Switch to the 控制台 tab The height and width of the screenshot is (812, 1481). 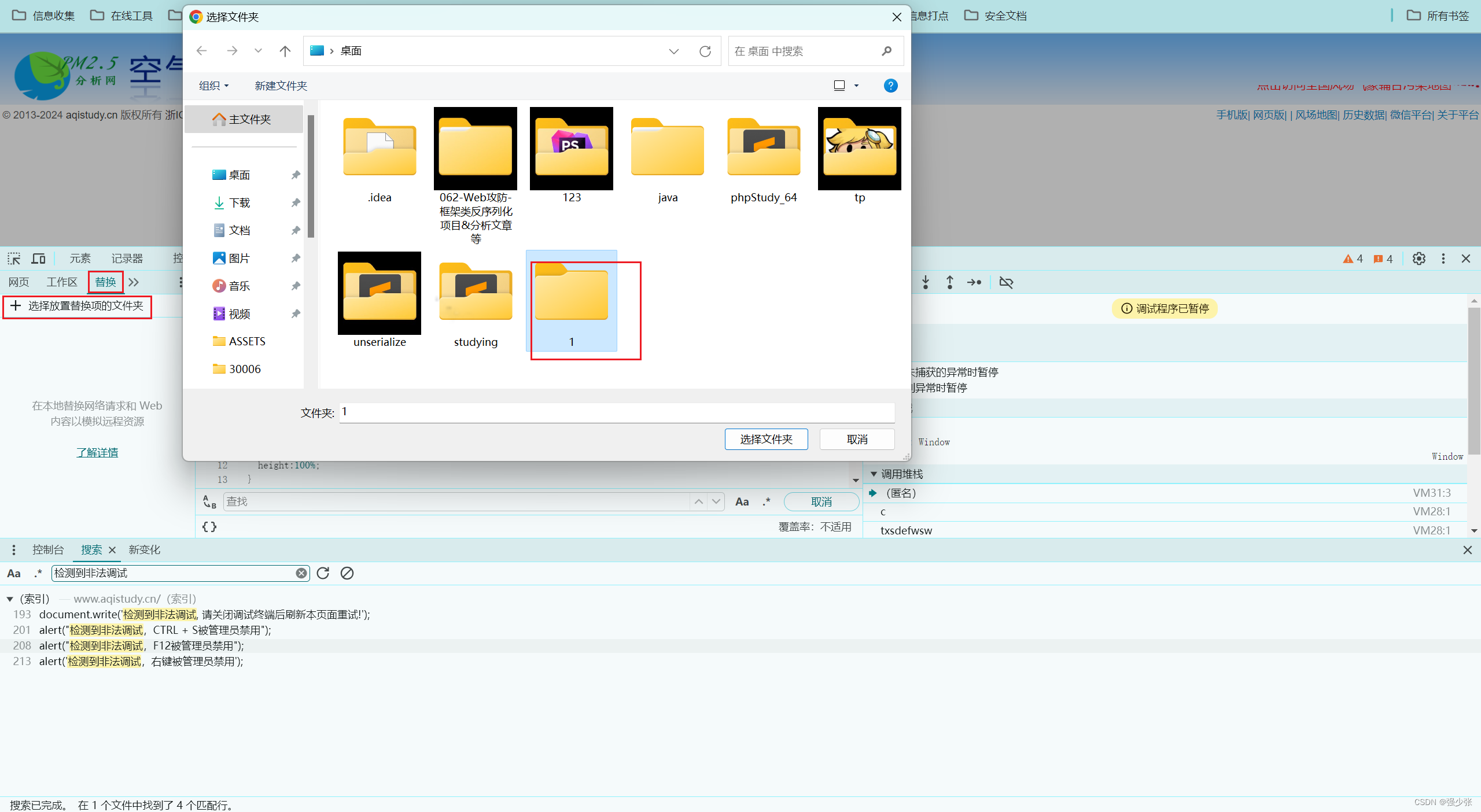[x=48, y=549]
